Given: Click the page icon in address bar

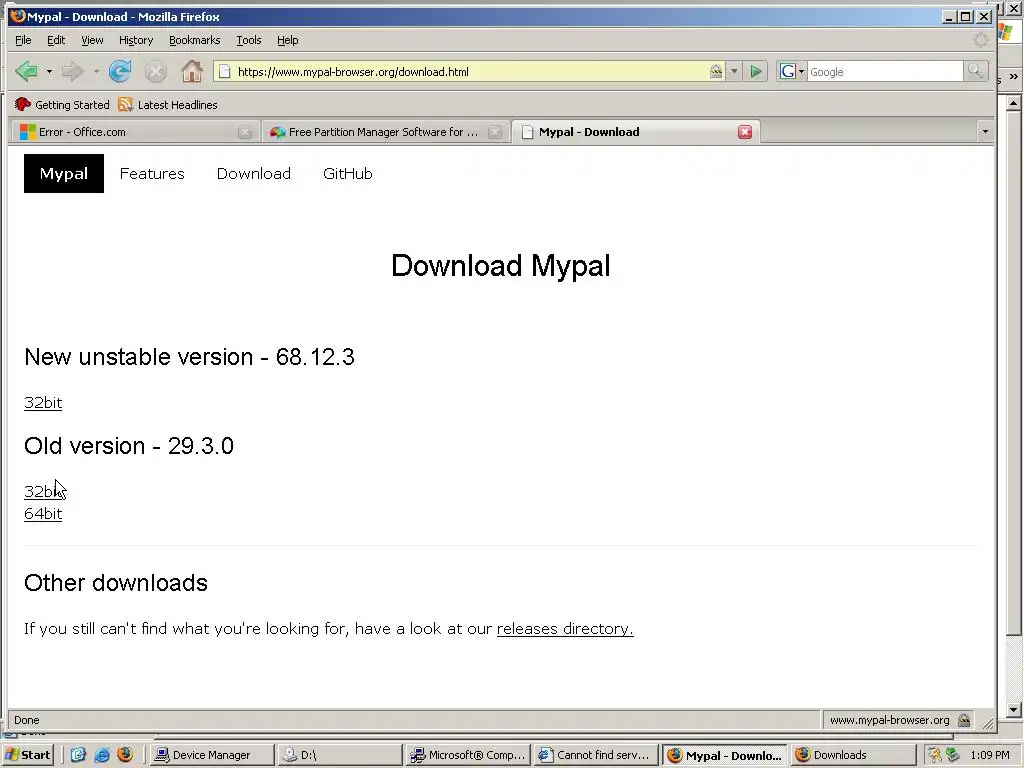Looking at the screenshot, I should tap(224, 72).
